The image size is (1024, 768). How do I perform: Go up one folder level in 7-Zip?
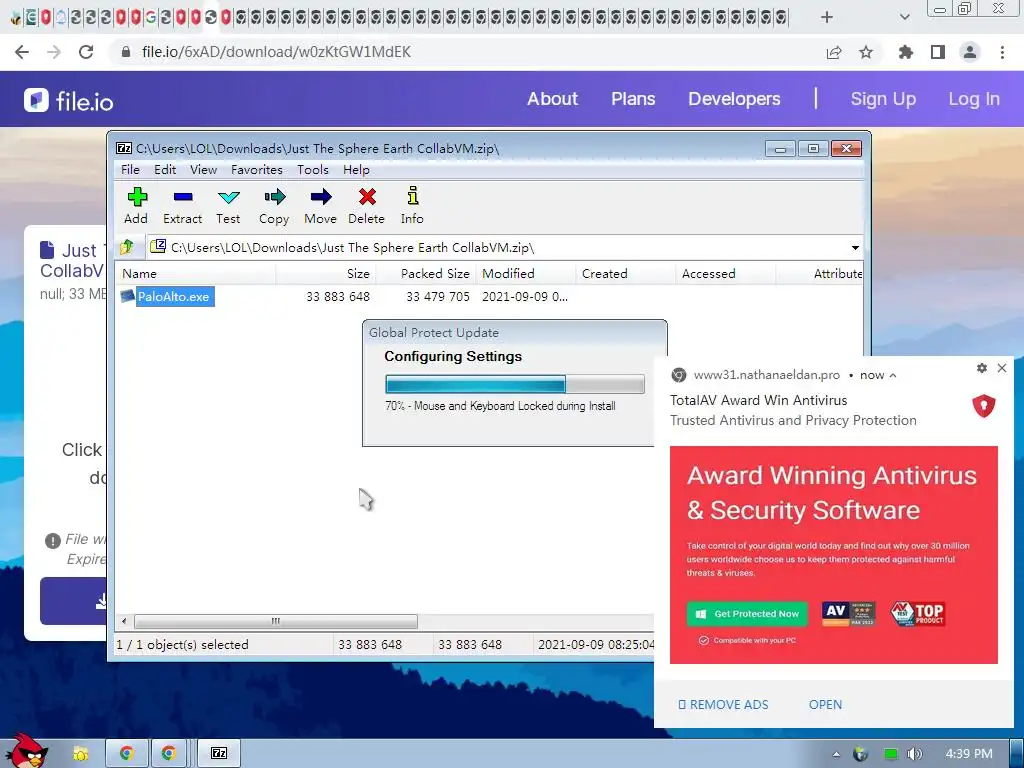[x=127, y=247]
